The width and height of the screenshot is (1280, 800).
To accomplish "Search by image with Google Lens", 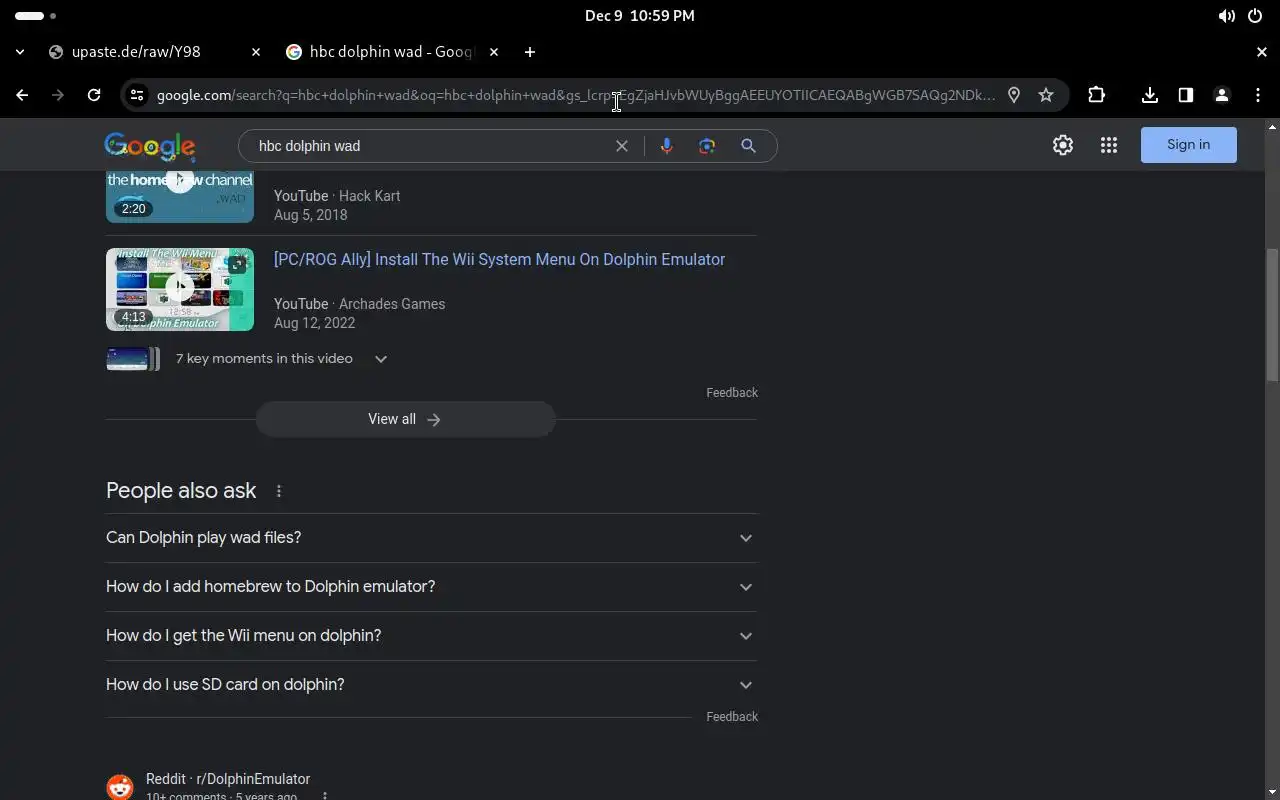I will tap(707, 146).
